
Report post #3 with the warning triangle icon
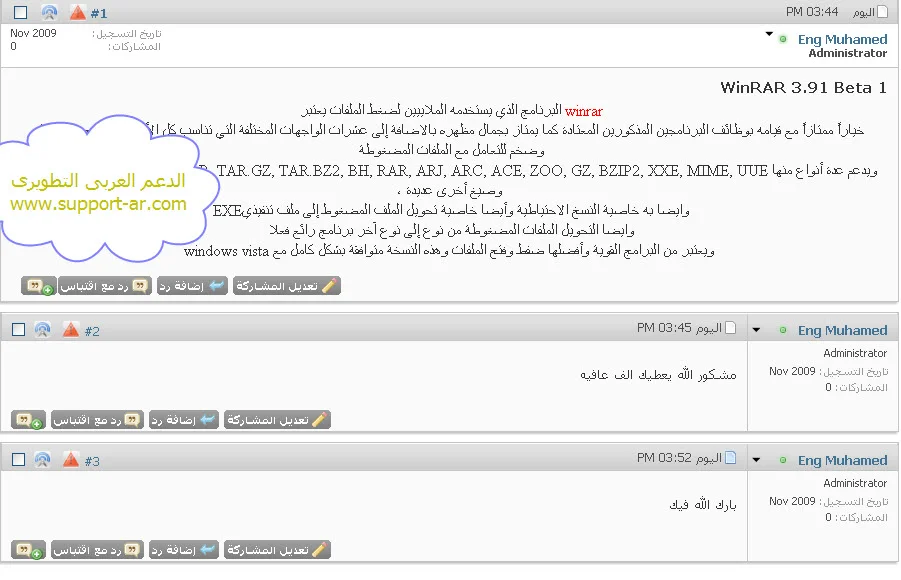[70, 460]
